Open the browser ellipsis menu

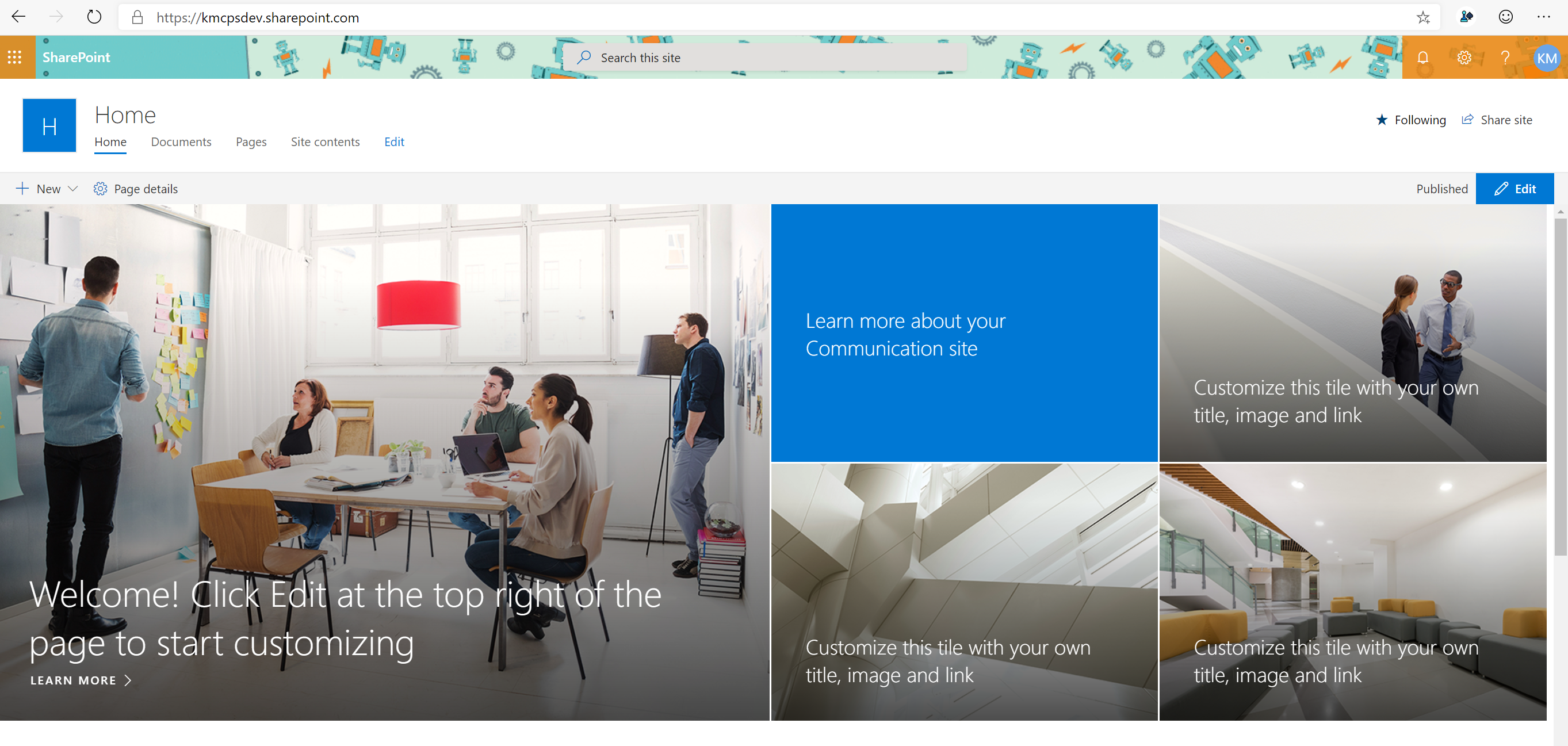(1544, 17)
